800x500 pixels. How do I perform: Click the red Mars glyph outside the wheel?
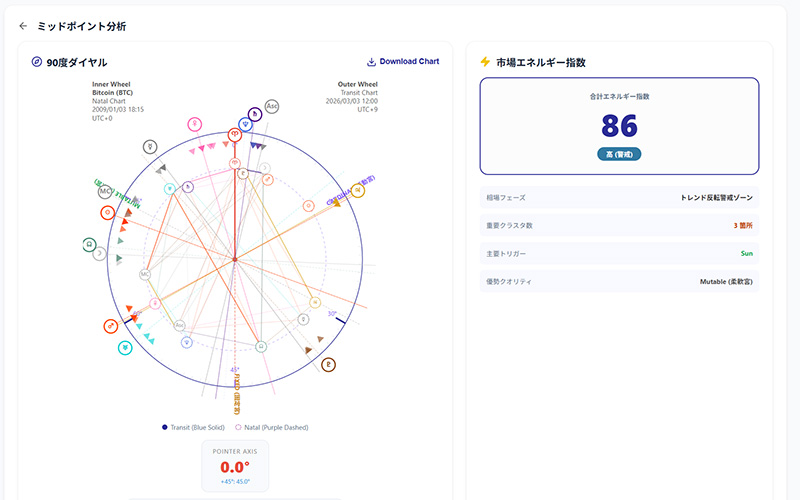(x=109, y=326)
